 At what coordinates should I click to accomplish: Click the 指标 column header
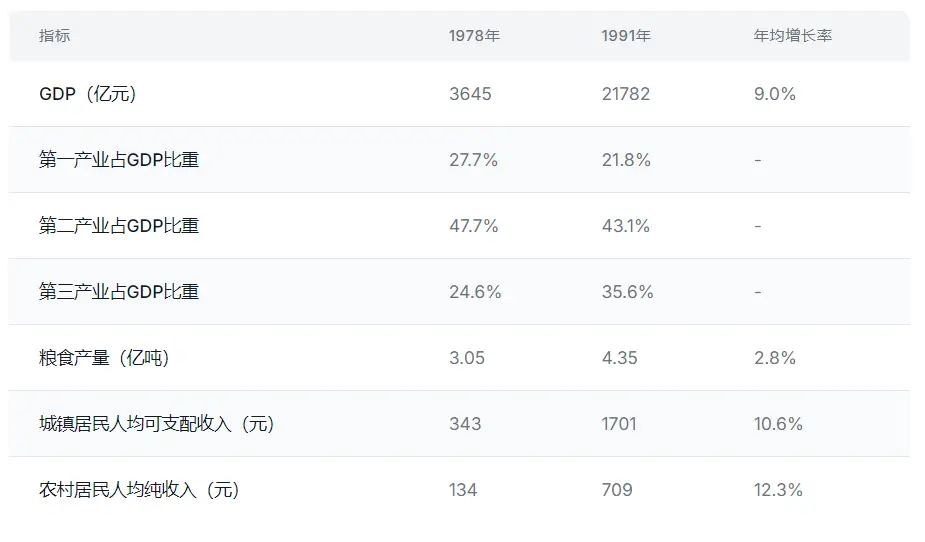55,36
